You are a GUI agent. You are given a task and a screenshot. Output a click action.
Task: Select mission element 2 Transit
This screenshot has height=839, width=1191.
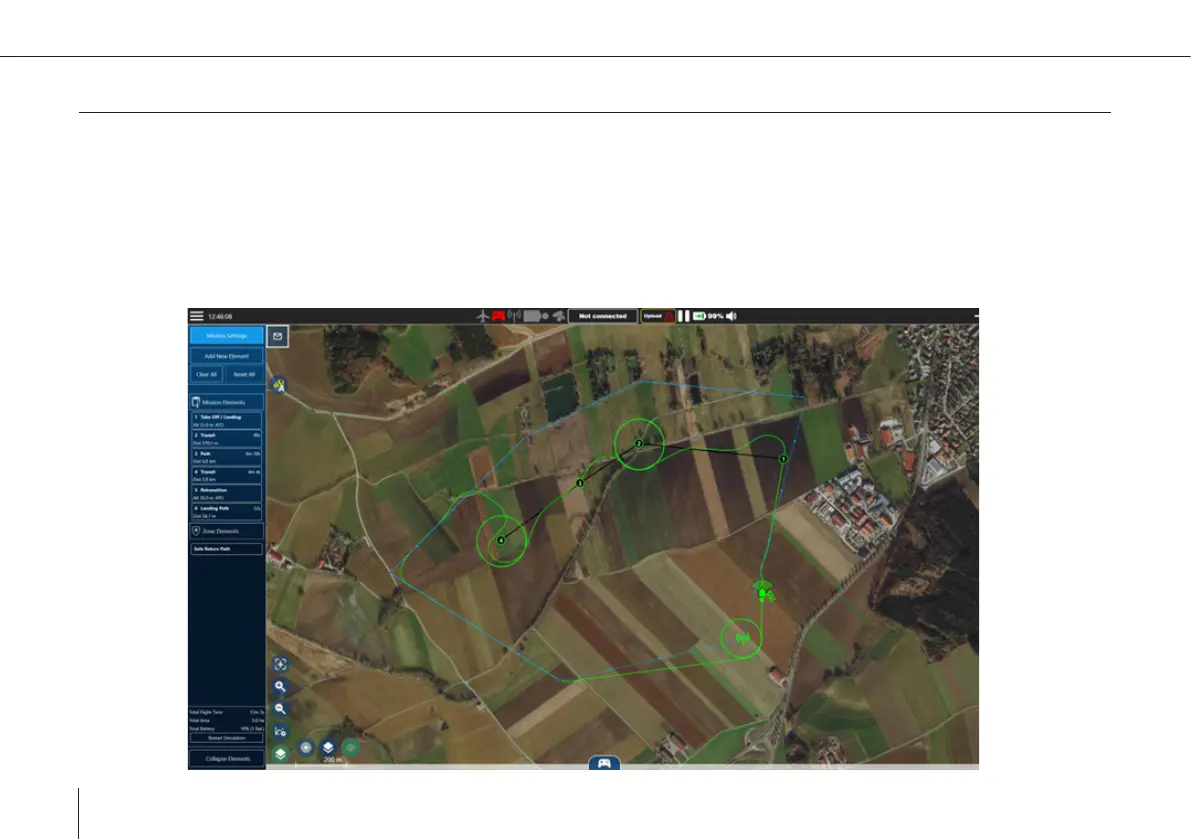[x=226, y=439]
